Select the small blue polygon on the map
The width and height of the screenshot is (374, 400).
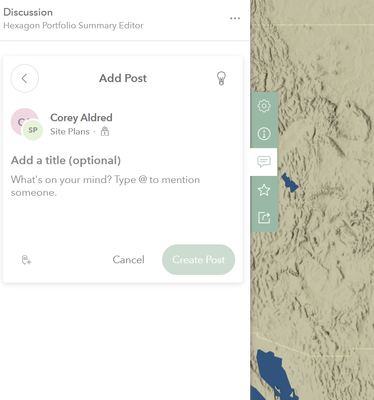coord(289,183)
